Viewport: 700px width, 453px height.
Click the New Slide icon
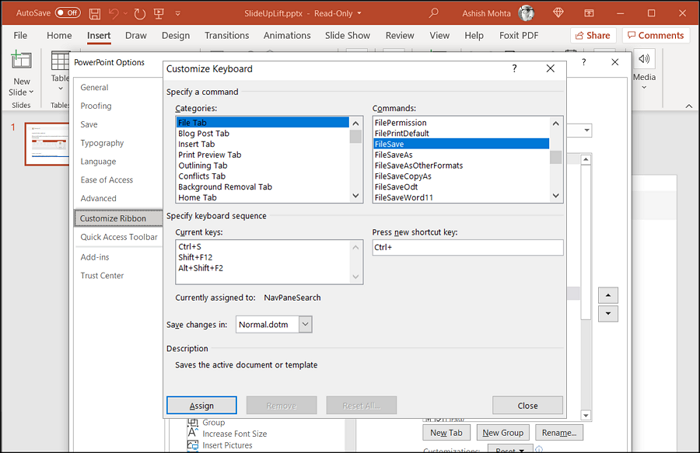click(21, 60)
